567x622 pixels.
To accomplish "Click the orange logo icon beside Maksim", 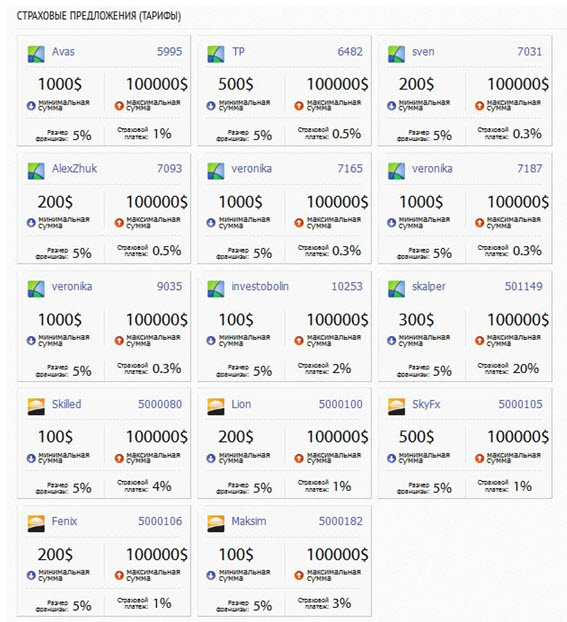I will 216,524.
